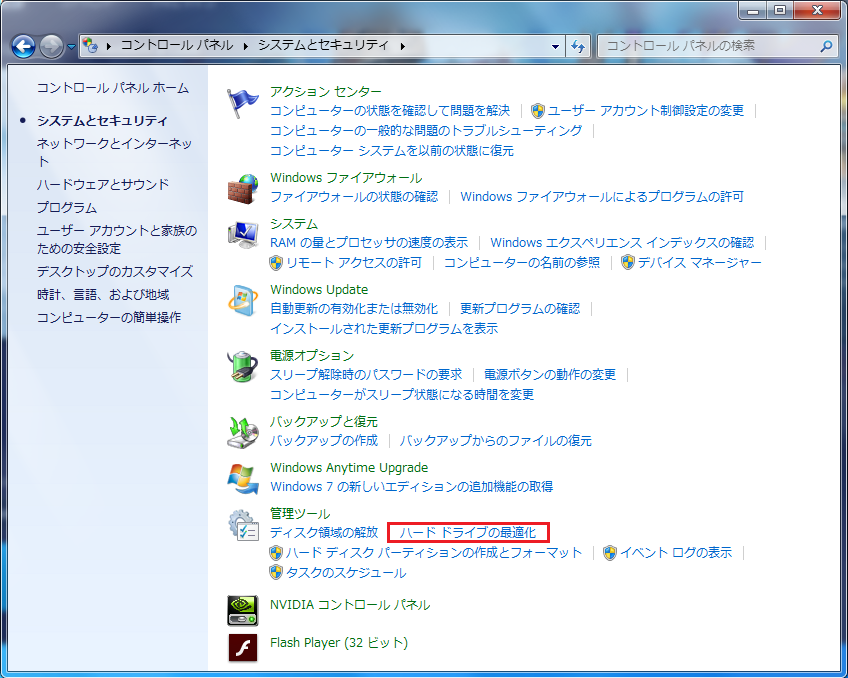
Task: Expand the arrow after システムとセキュリティ breadcrumb
Action: click(403, 46)
